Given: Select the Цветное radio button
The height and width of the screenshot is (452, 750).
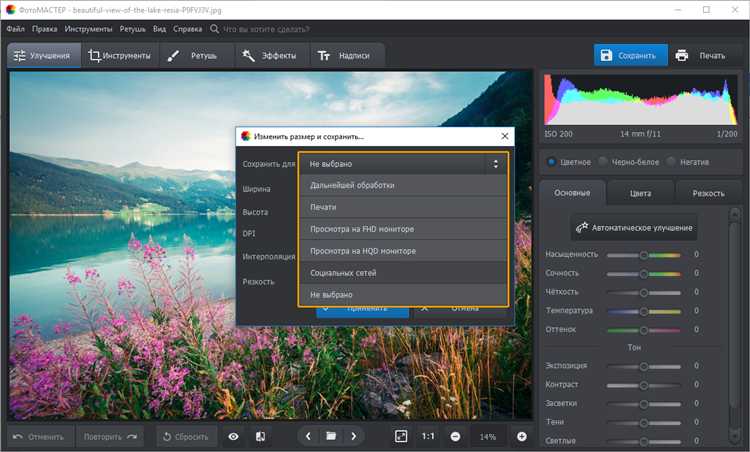Looking at the screenshot, I should [x=552, y=161].
